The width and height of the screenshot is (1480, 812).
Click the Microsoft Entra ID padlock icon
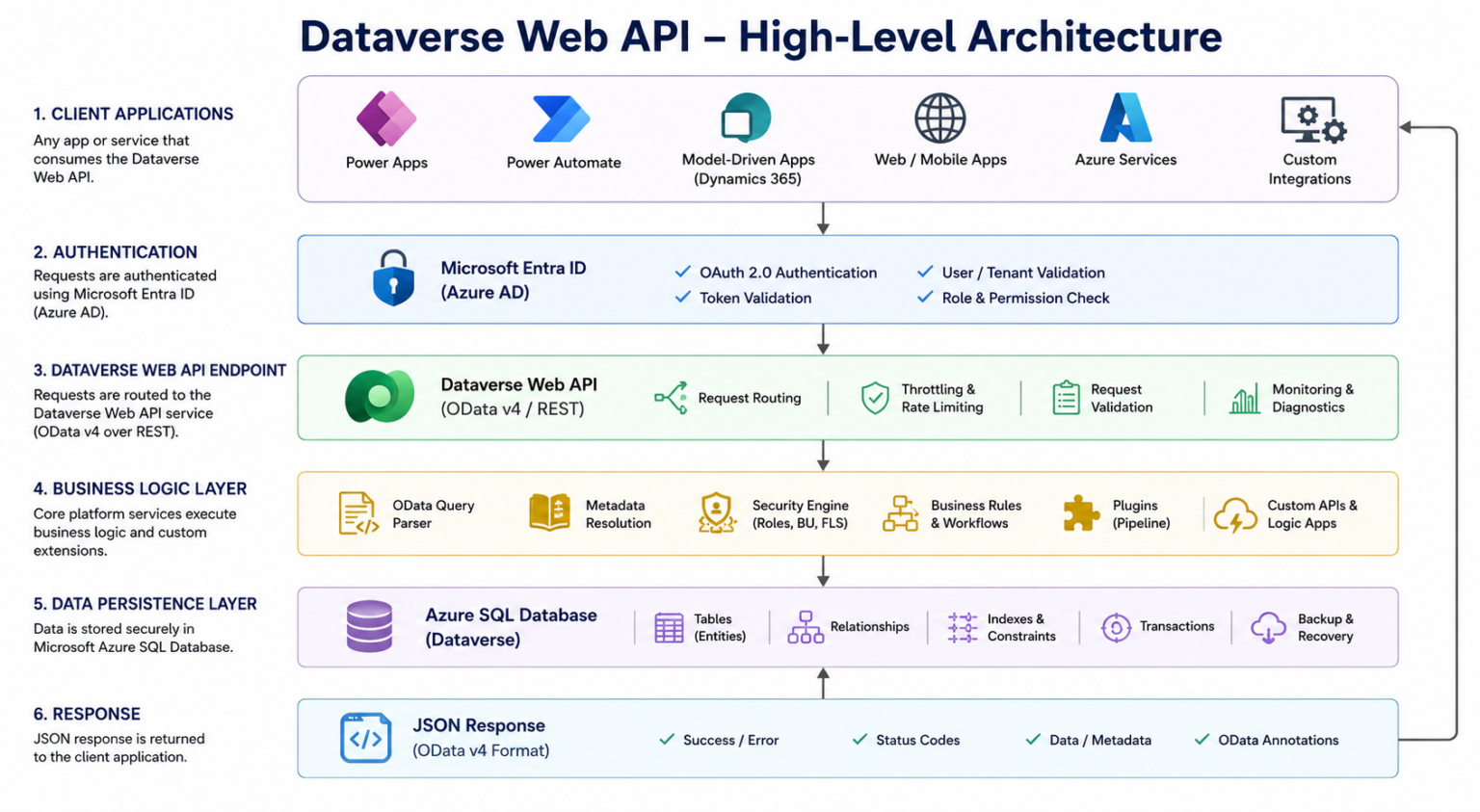click(x=393, y=278)
